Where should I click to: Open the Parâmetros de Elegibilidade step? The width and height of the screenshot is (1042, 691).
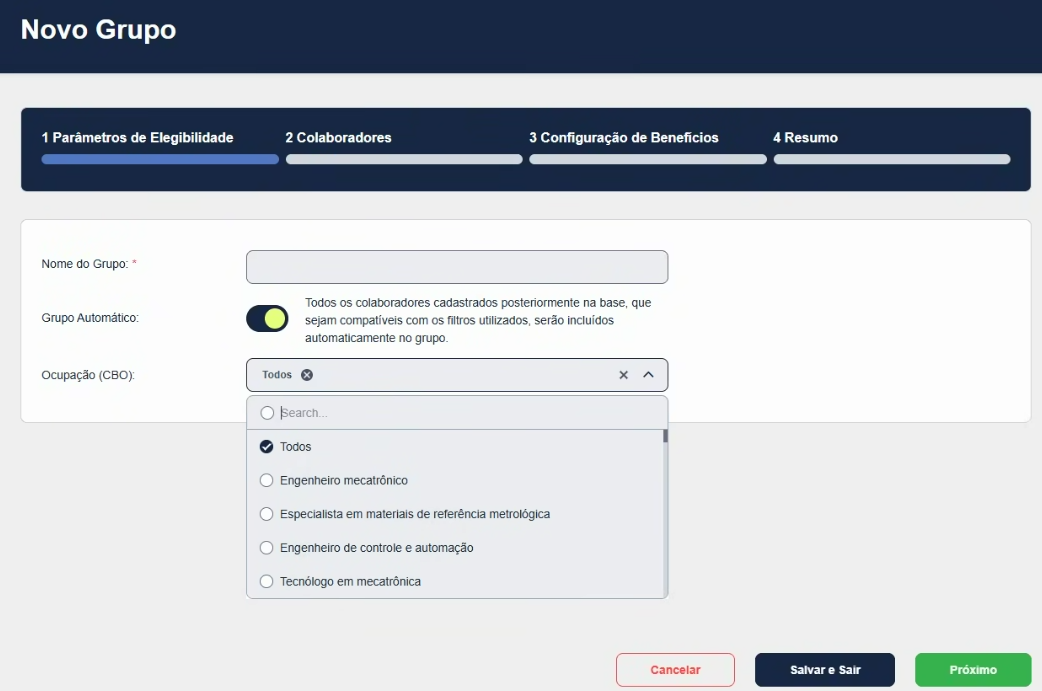pos(138,138)
